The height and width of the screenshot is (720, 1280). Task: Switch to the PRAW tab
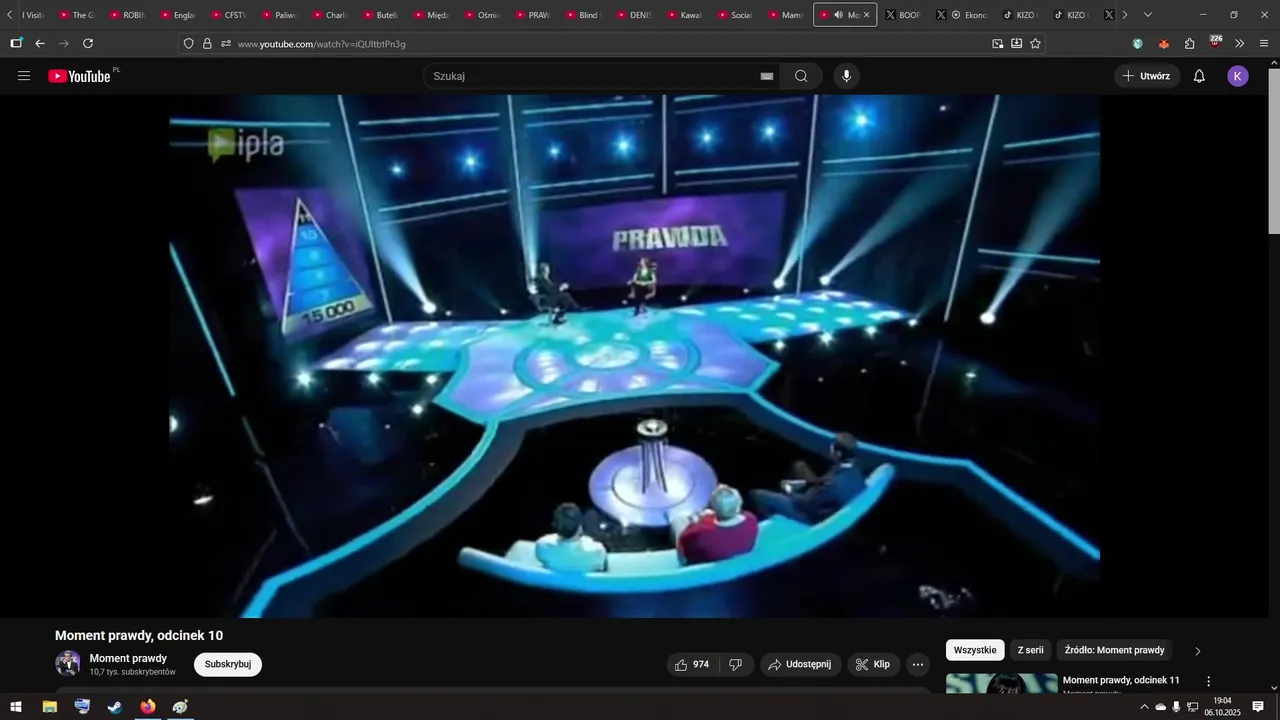click(x=532, y=15)
